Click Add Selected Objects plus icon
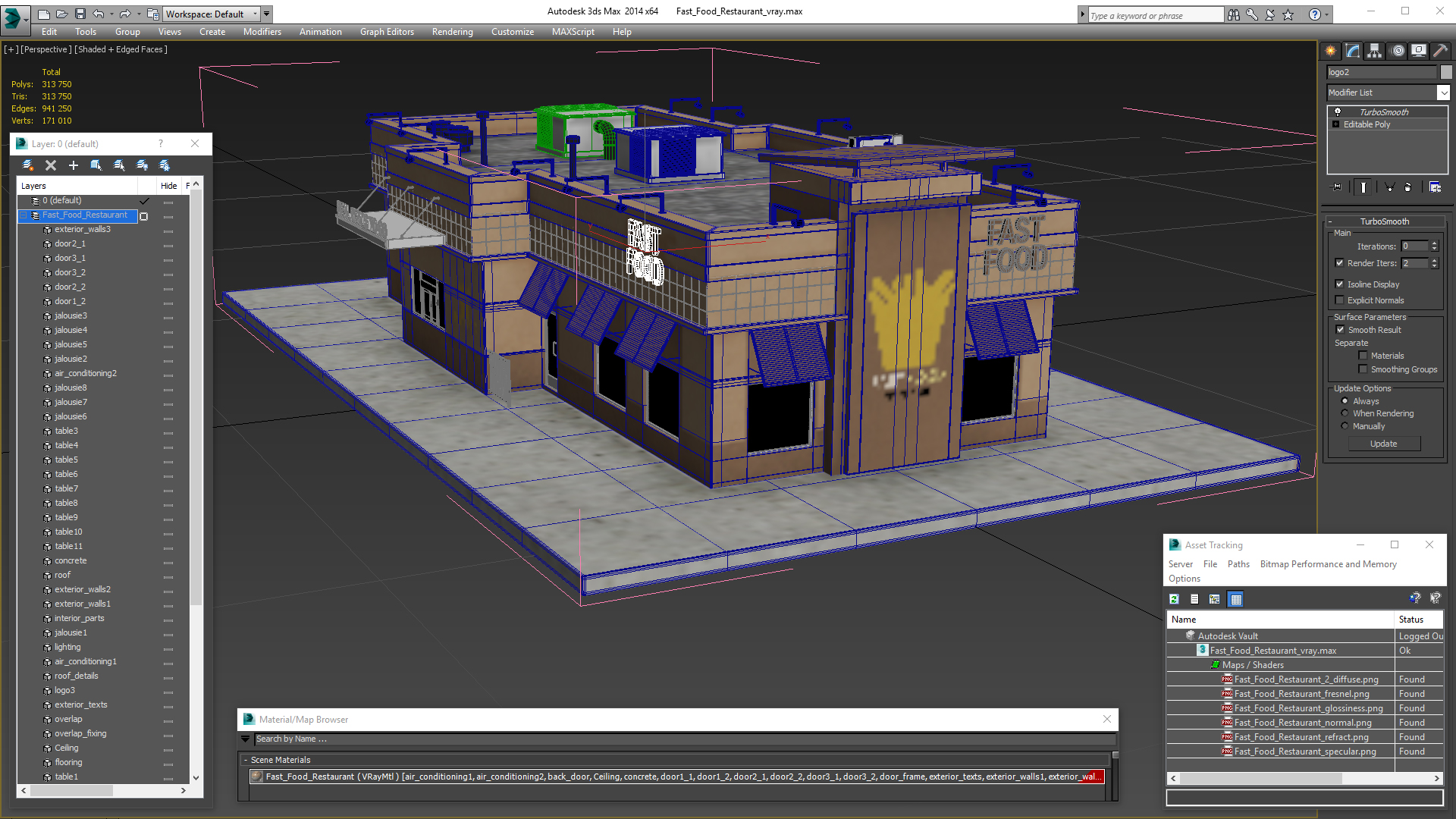This screenshot has width=1456, height=819. click(x=74, y=165)
